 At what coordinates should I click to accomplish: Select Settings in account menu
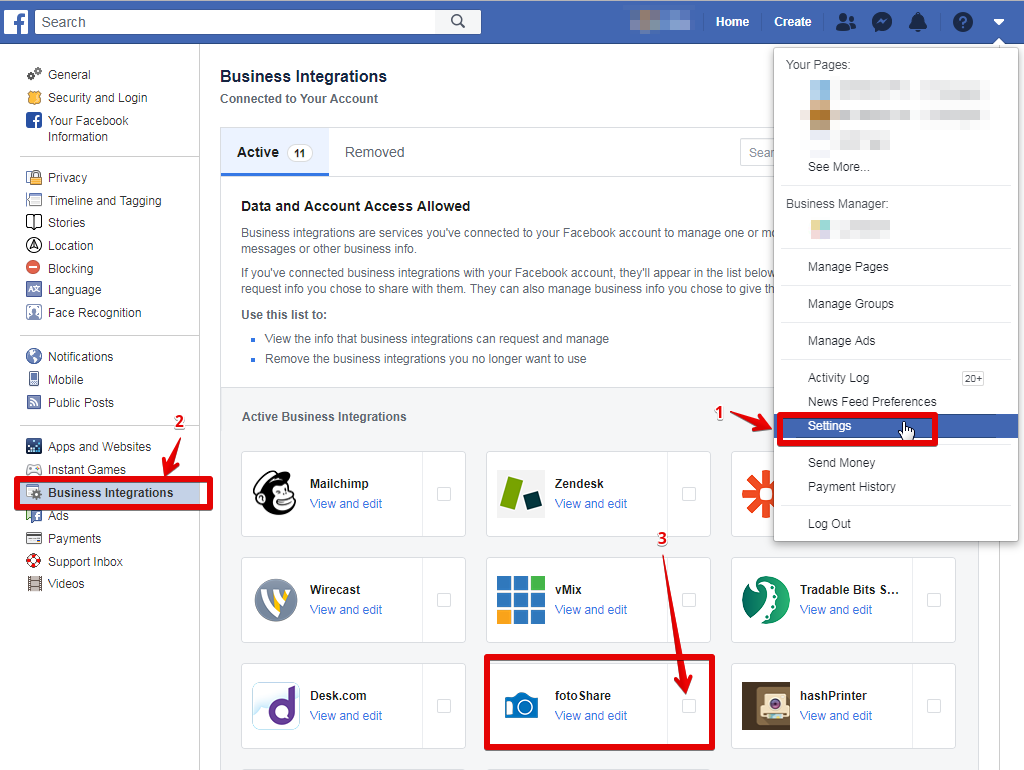point(896,426)
